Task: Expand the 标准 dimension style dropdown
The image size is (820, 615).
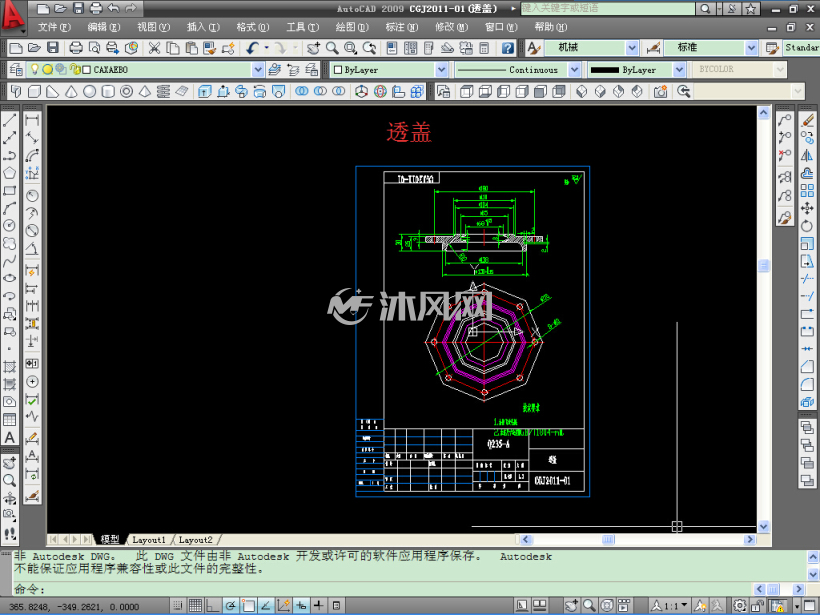Action: [751, 48]
